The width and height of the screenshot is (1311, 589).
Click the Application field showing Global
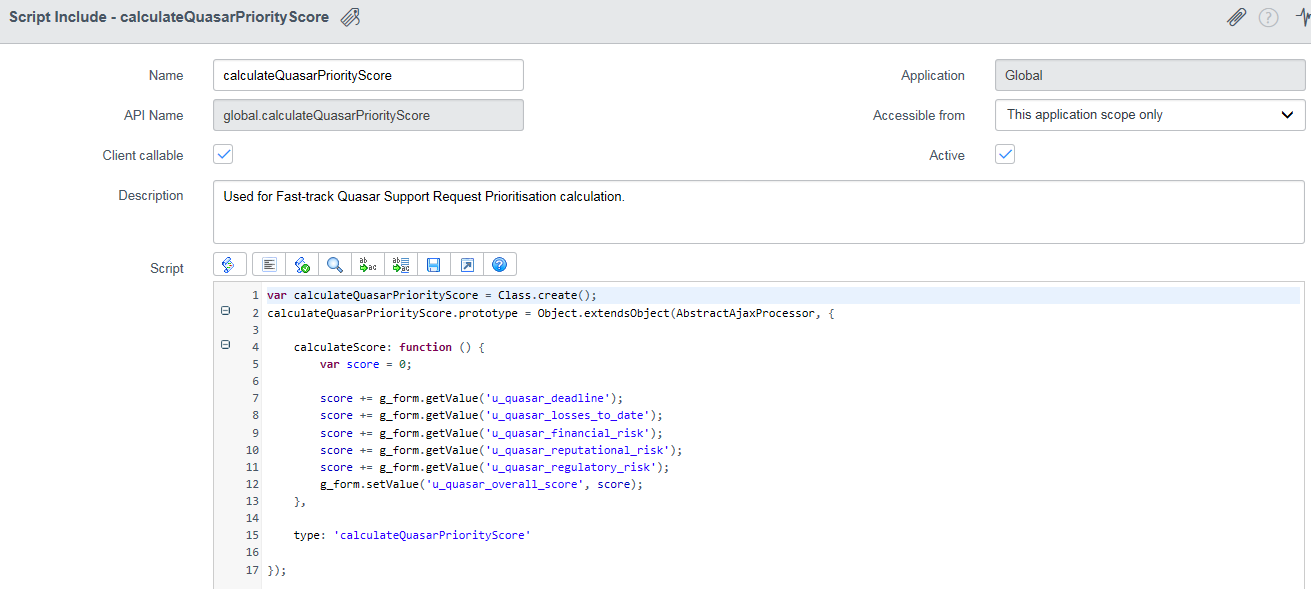click(1150, 75)
